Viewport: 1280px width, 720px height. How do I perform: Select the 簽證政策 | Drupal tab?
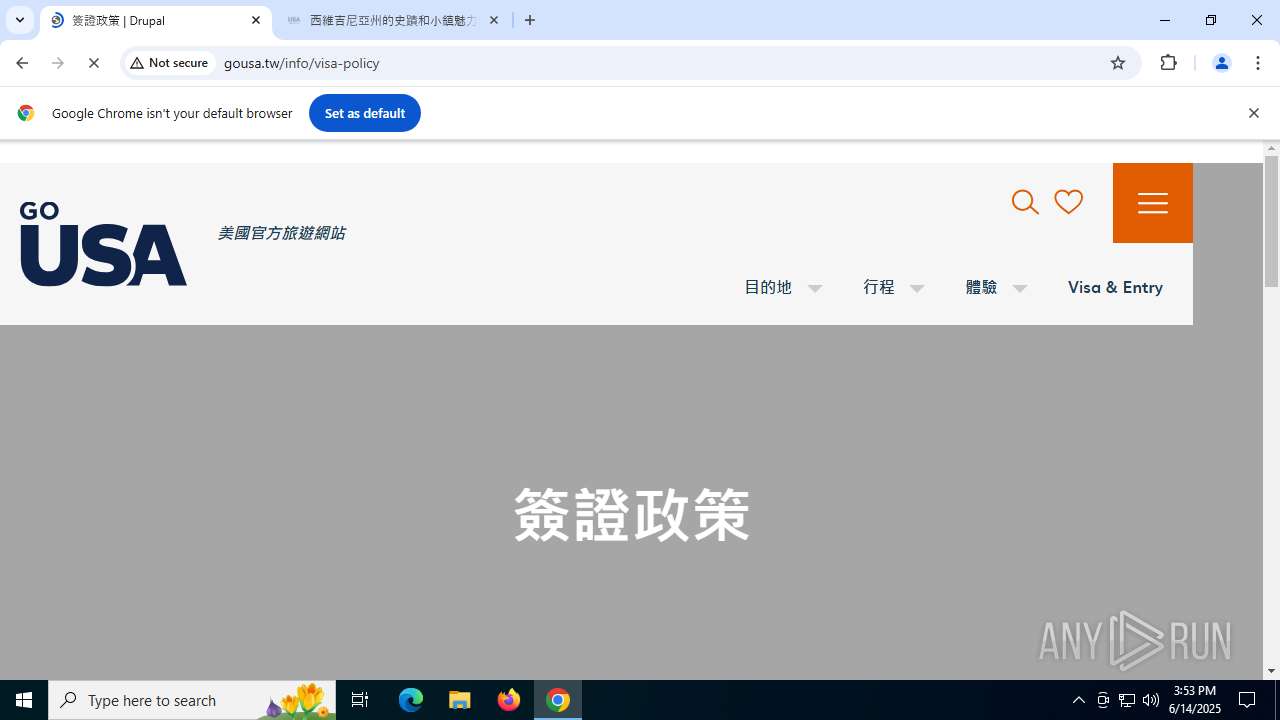click(155, 20)
